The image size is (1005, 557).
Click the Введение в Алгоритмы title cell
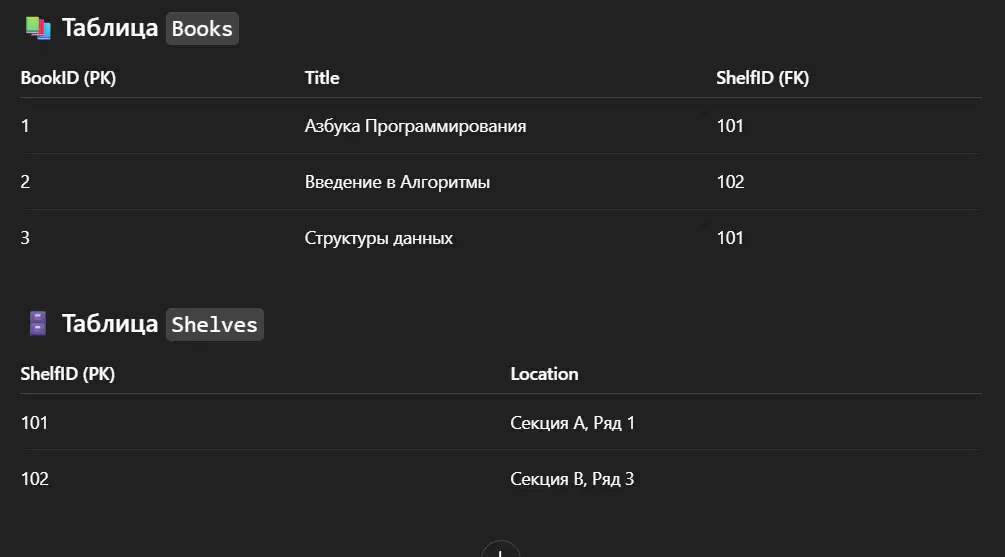click(397, 182)
